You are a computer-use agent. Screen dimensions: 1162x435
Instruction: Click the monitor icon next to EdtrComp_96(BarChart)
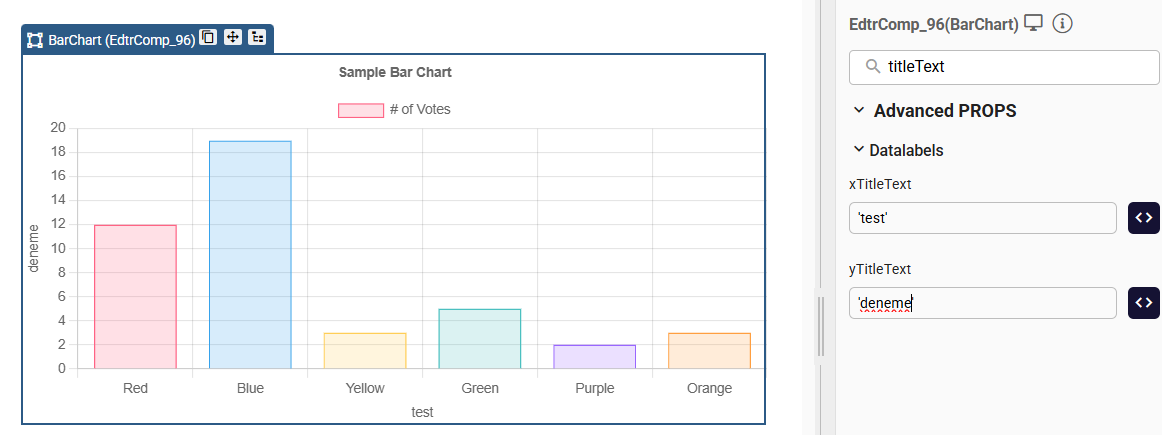(x=1034, y=23)
